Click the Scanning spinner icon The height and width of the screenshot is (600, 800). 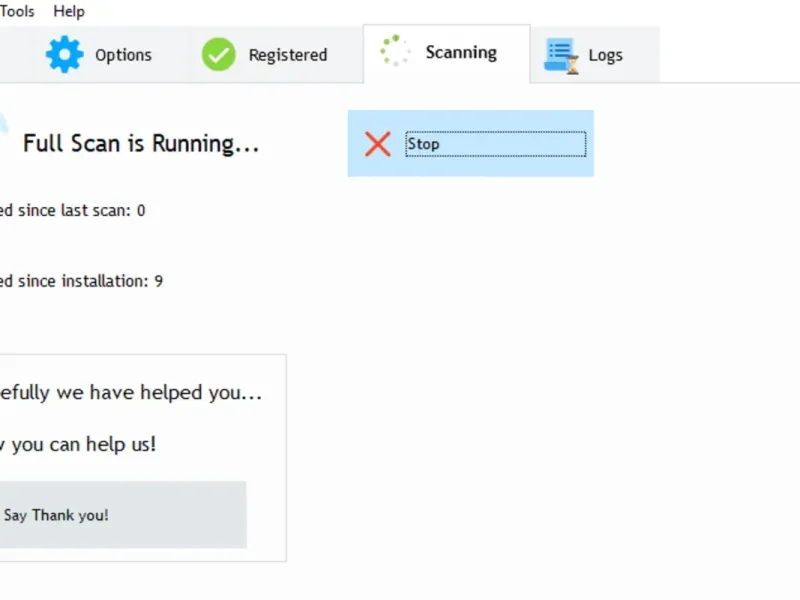click(395, 52)
